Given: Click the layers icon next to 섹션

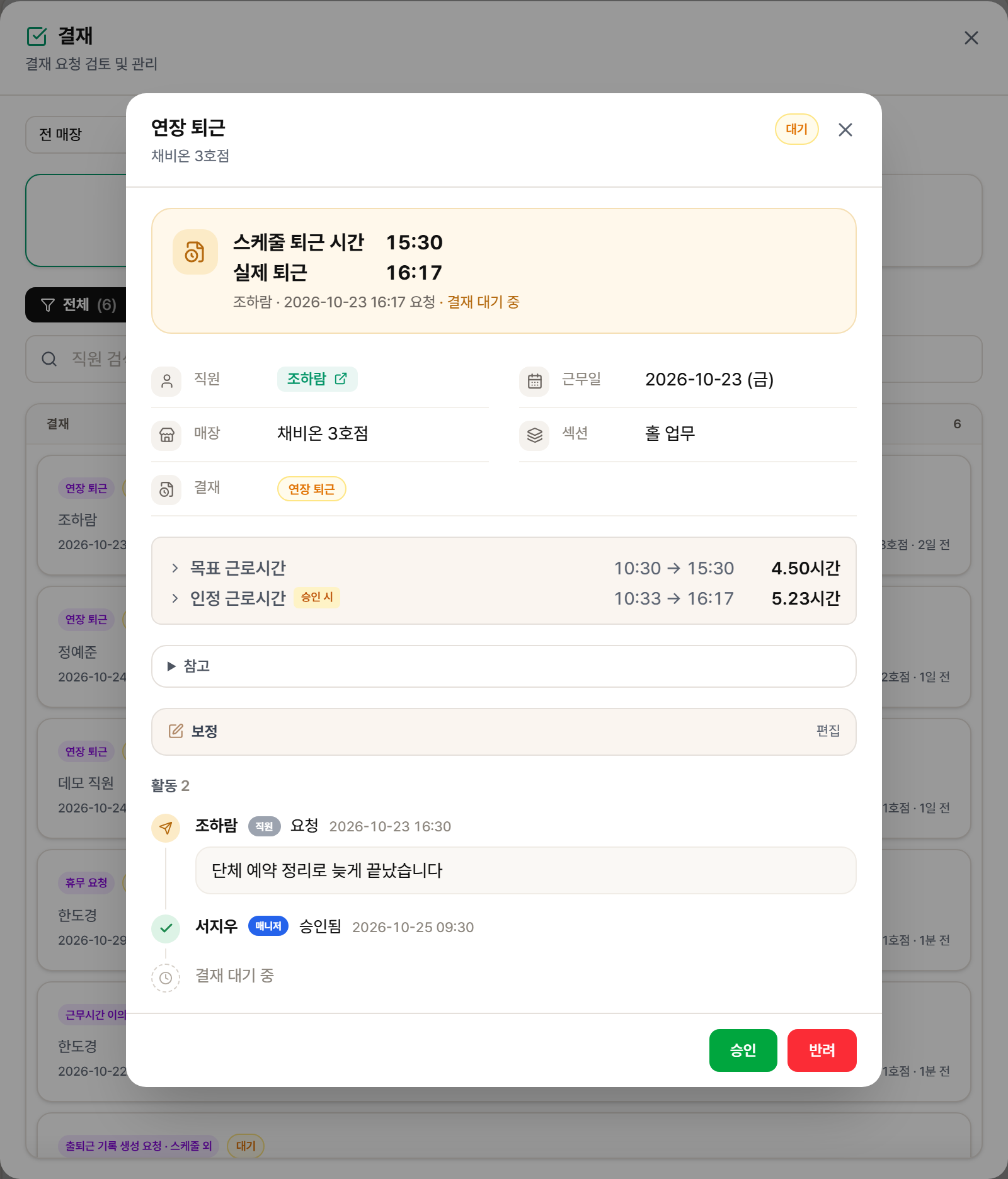Looking at the screenshot, I should pos(534,435).
